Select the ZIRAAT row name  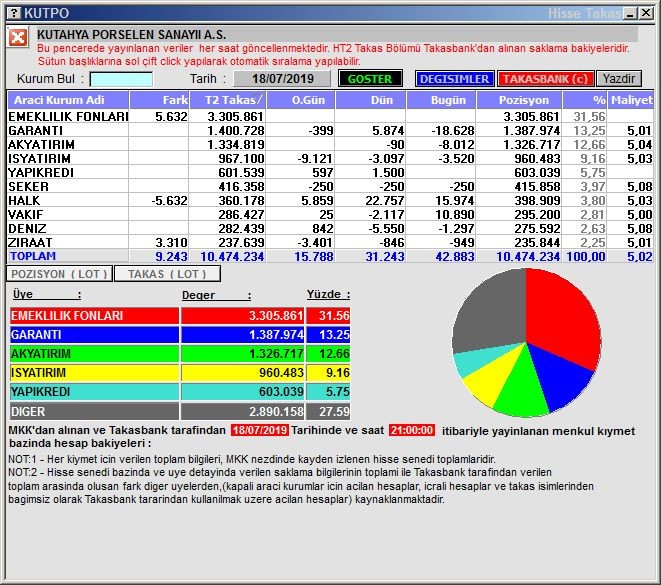click(x=30, y=242)
